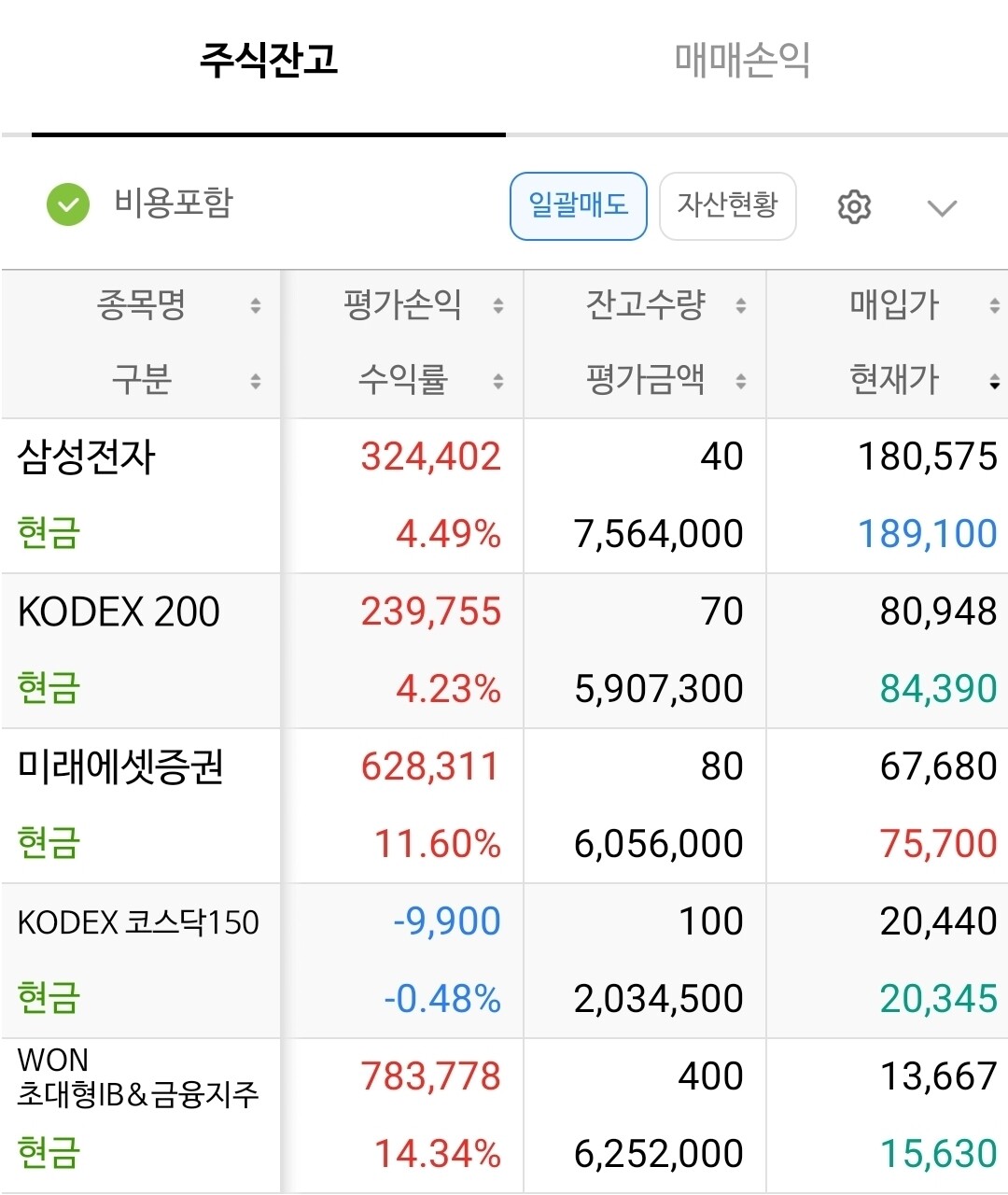Sort by 구분 column arrows
1008x1195 pixels.
click(x=256, y=381)
